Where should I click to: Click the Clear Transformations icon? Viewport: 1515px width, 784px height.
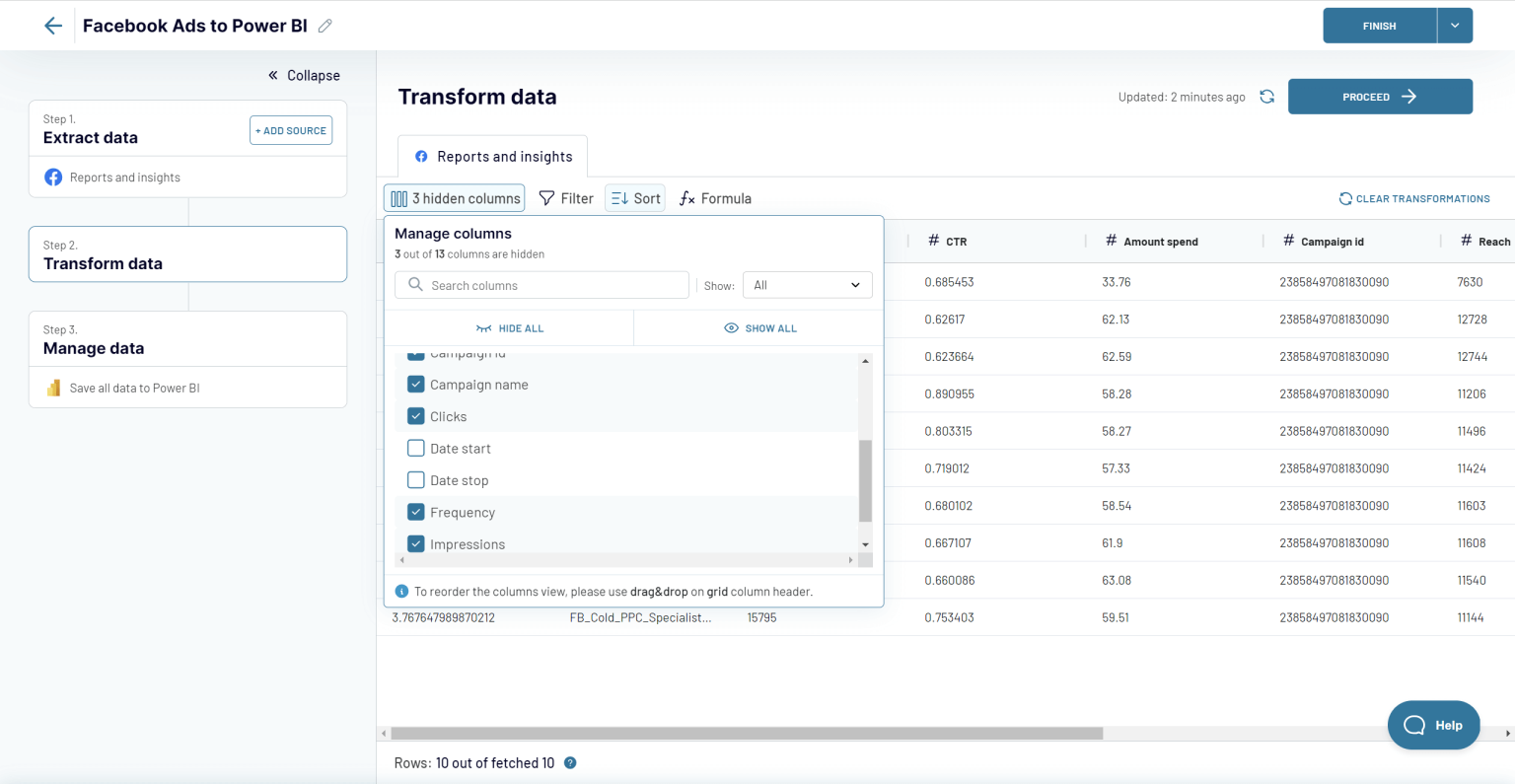[1344, 198]
